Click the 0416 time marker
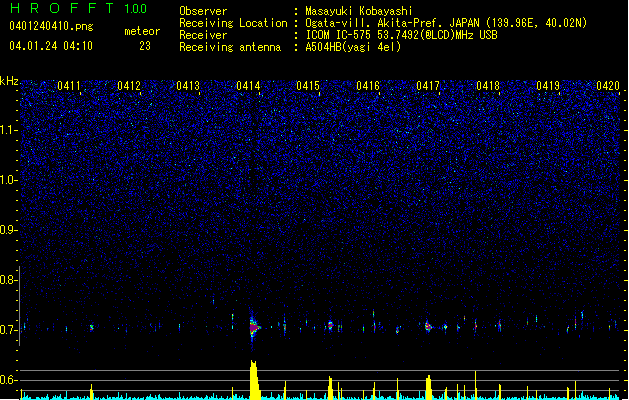The width and height of the screenshot is (629, 400). click(368, 86)
